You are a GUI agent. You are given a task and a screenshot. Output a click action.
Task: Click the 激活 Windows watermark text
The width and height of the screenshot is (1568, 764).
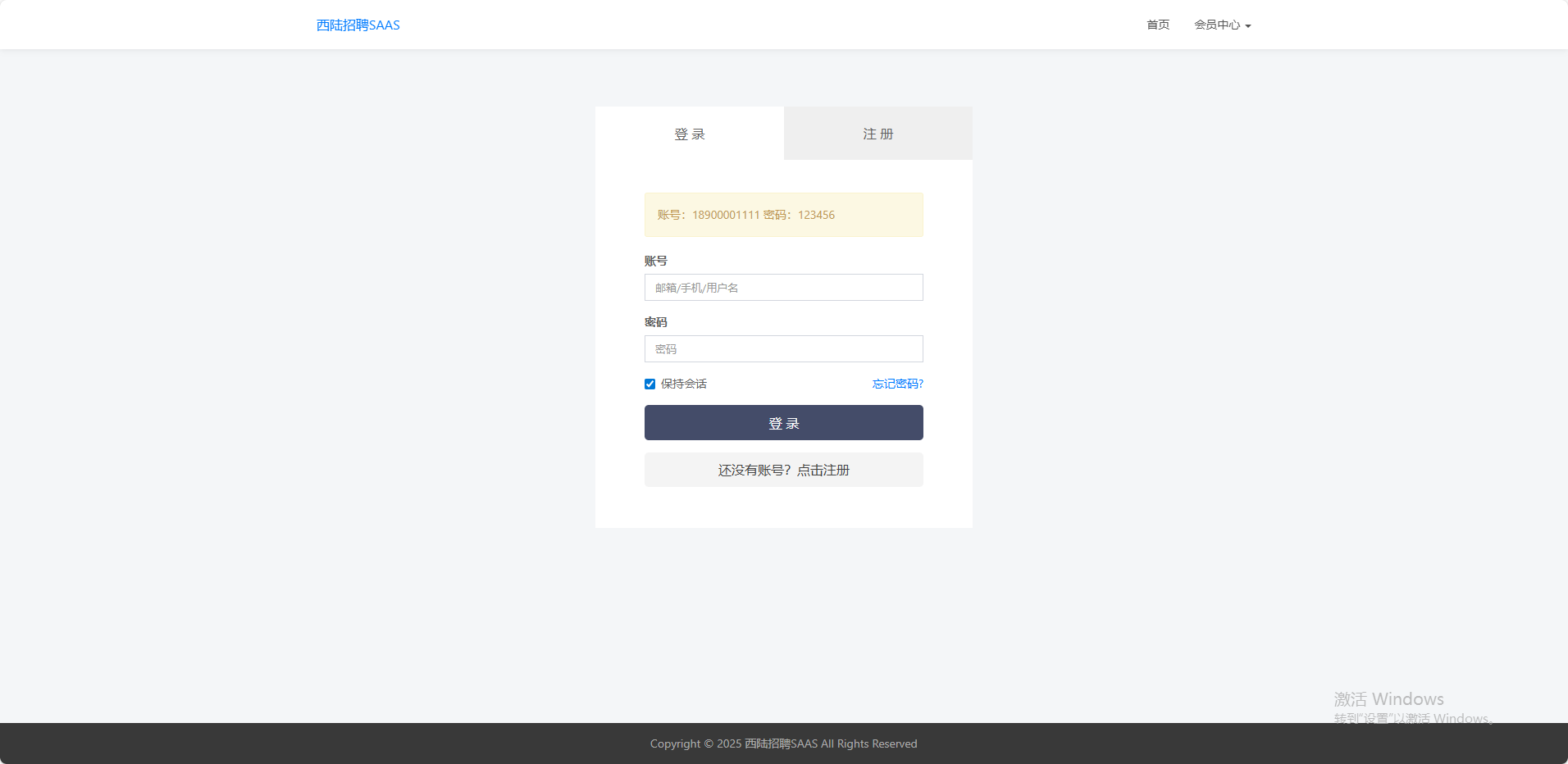(x=1388, y=699)
